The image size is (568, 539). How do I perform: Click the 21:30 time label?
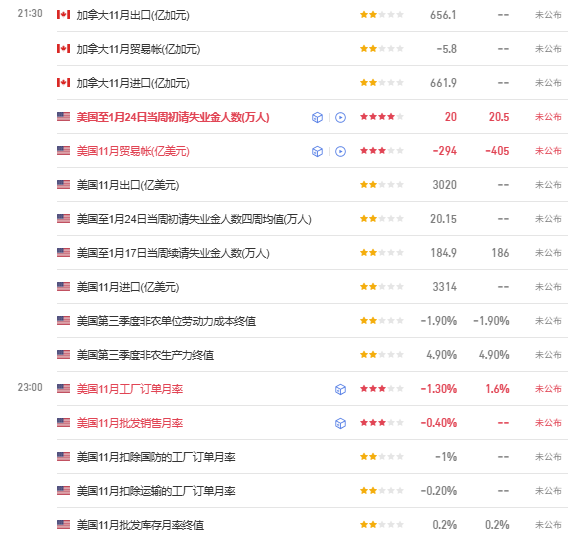[x=30, y=13]
